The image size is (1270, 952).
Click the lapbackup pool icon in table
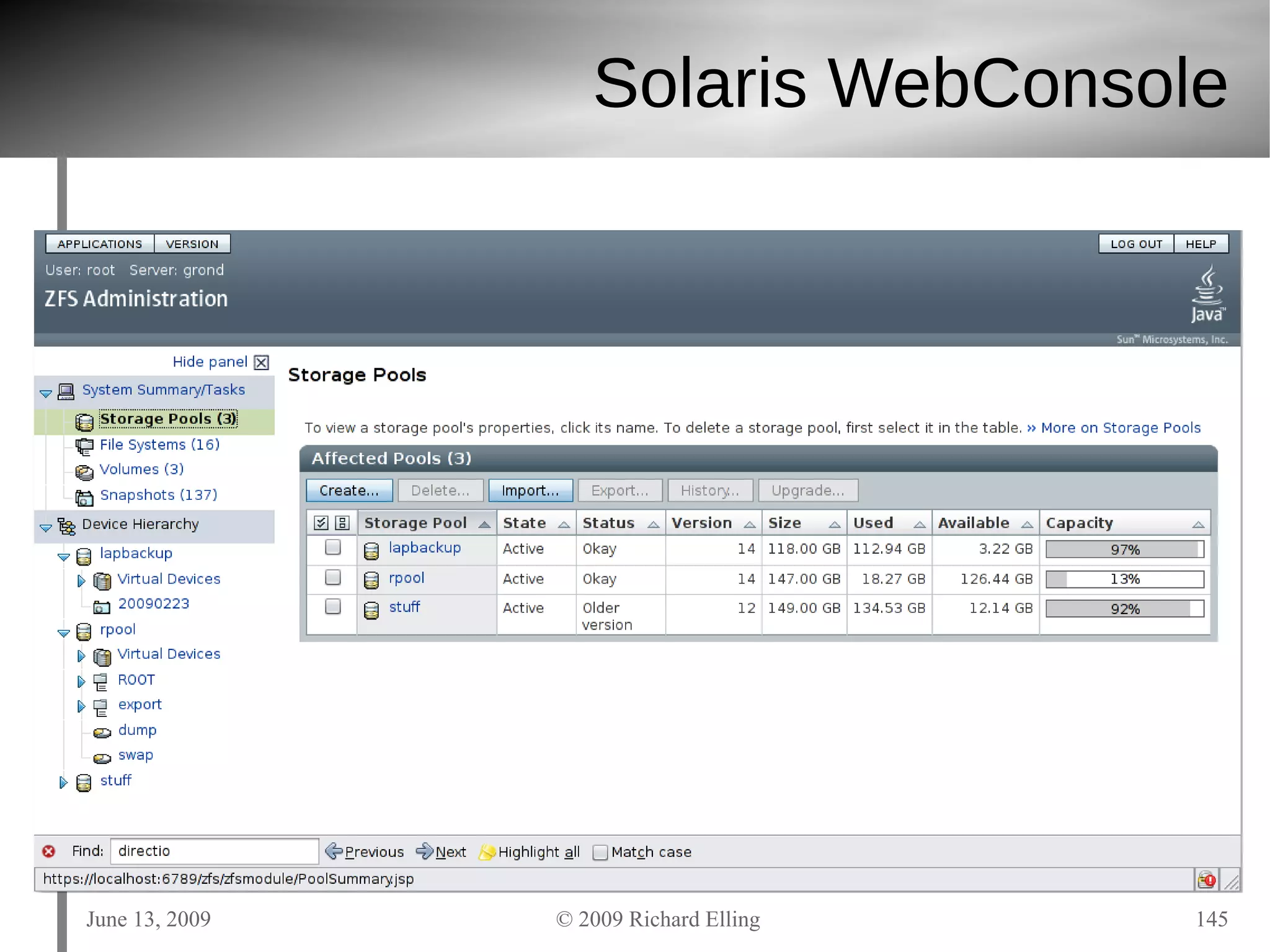pyautogui.click(x=371, y=550)
